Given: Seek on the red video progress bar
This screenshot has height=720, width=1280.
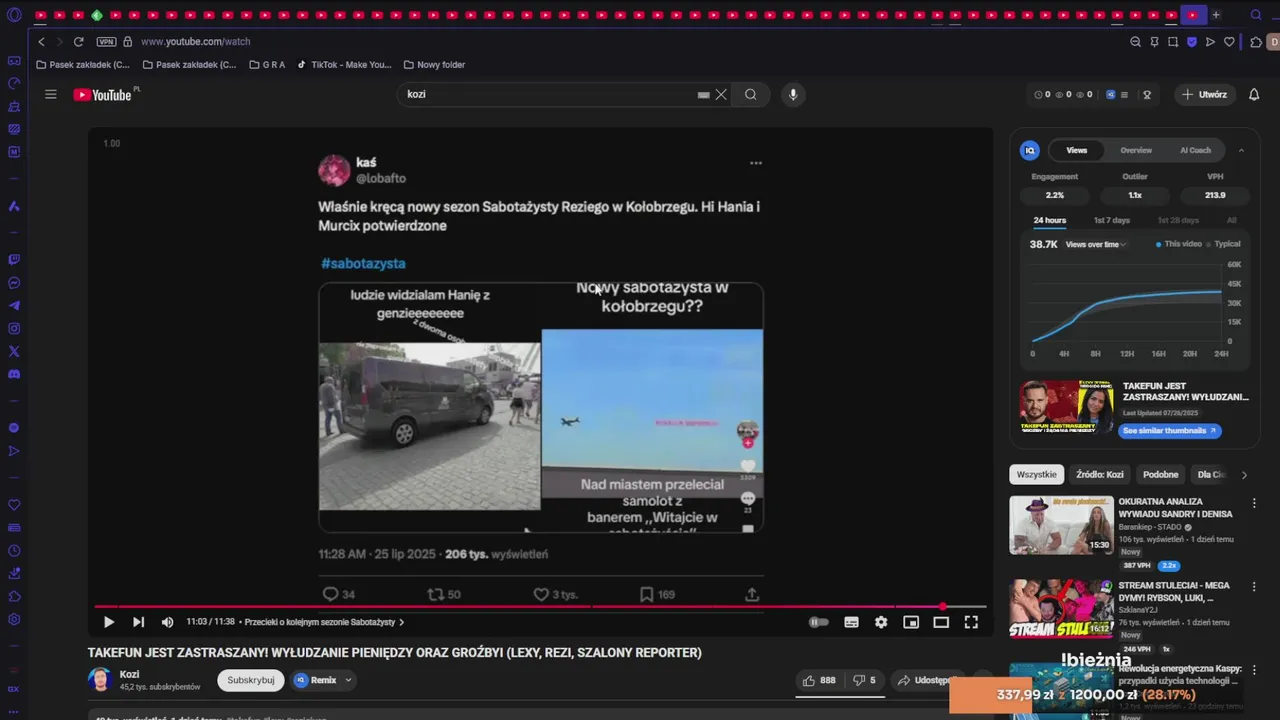Looking at the screenshot, I should click(x=540, y=606).
